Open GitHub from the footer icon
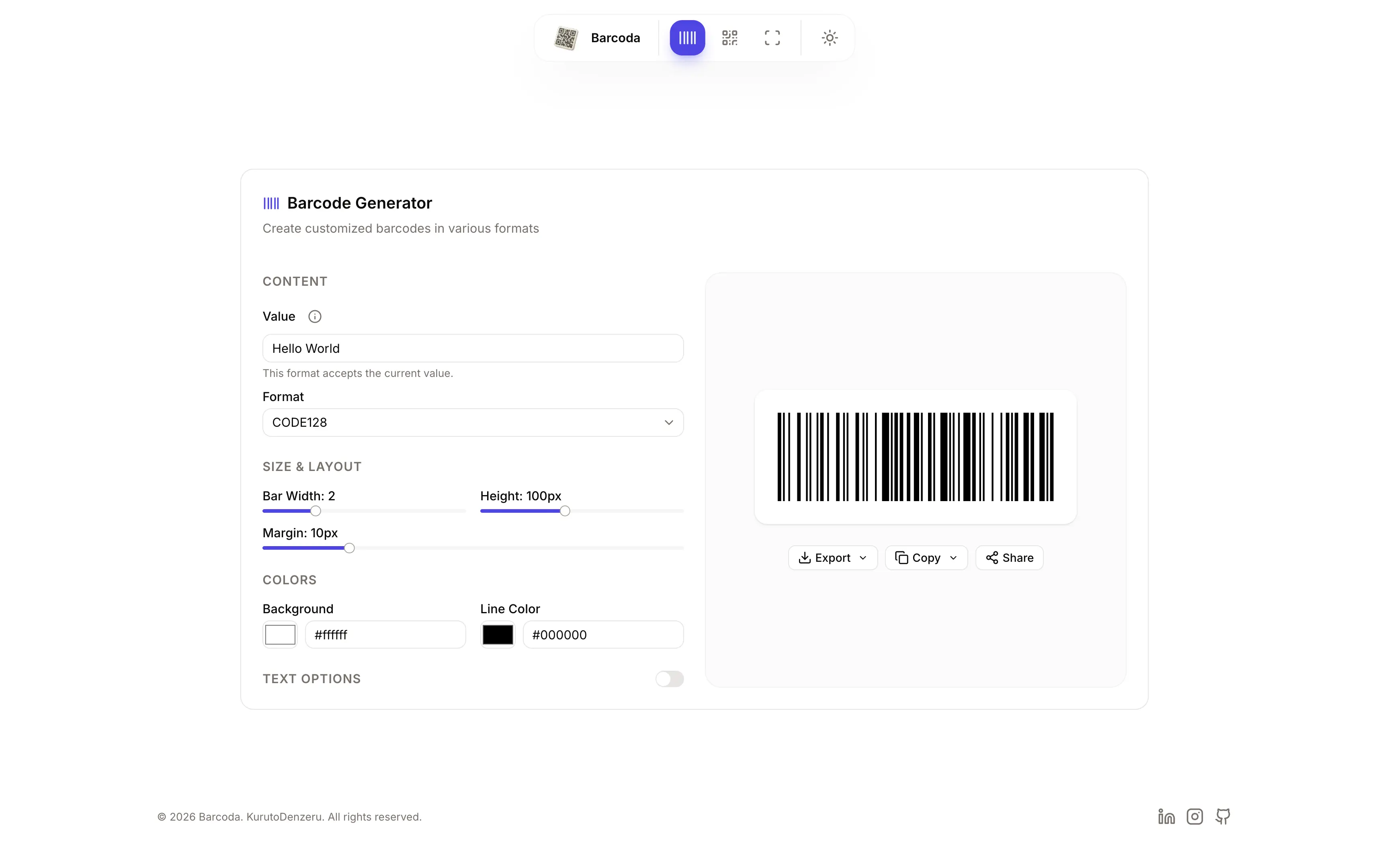 1223,816
